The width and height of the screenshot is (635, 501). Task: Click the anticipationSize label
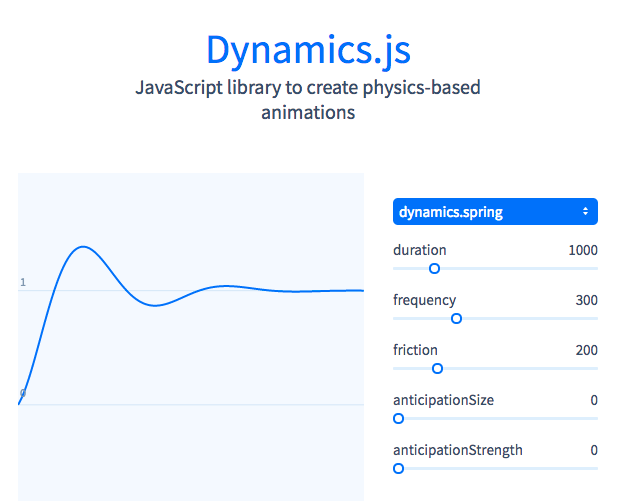pos(443,401)
